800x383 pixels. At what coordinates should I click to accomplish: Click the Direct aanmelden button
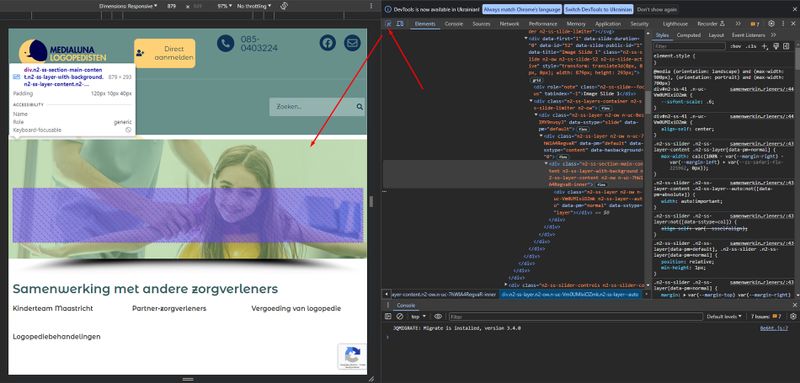[x=165, y=53]
